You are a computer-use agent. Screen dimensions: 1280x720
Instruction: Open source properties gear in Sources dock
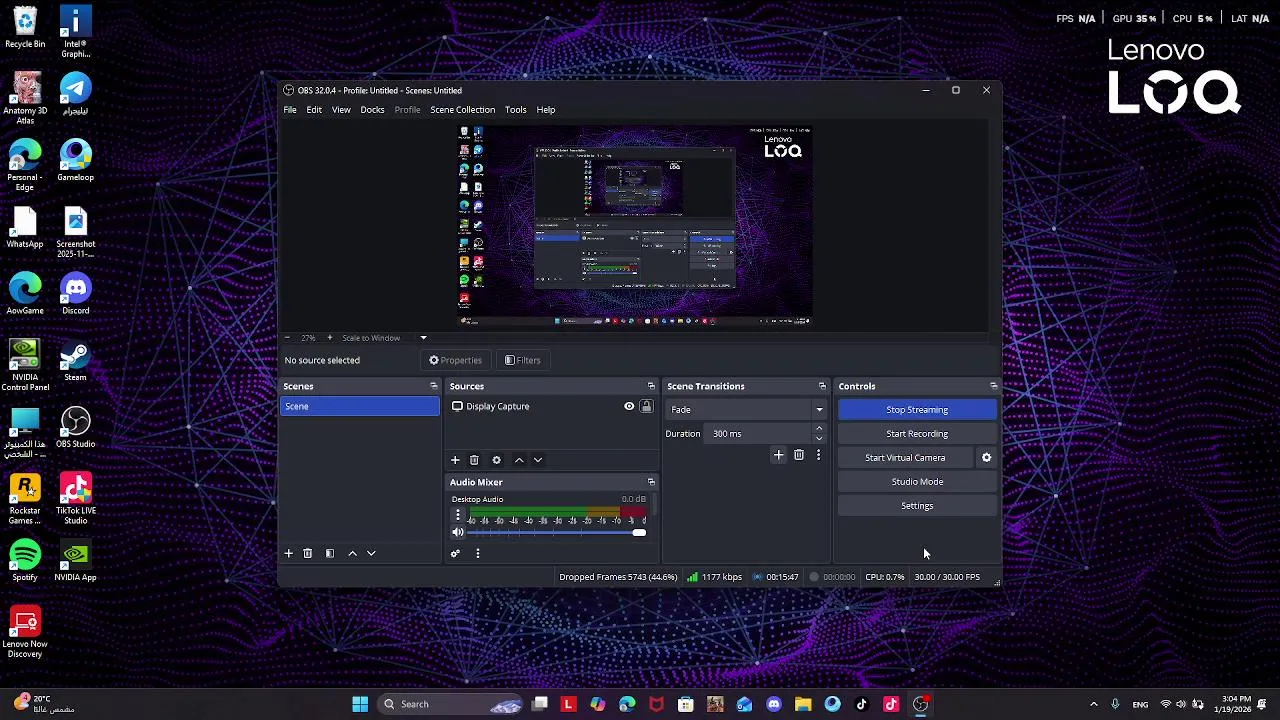496,460
